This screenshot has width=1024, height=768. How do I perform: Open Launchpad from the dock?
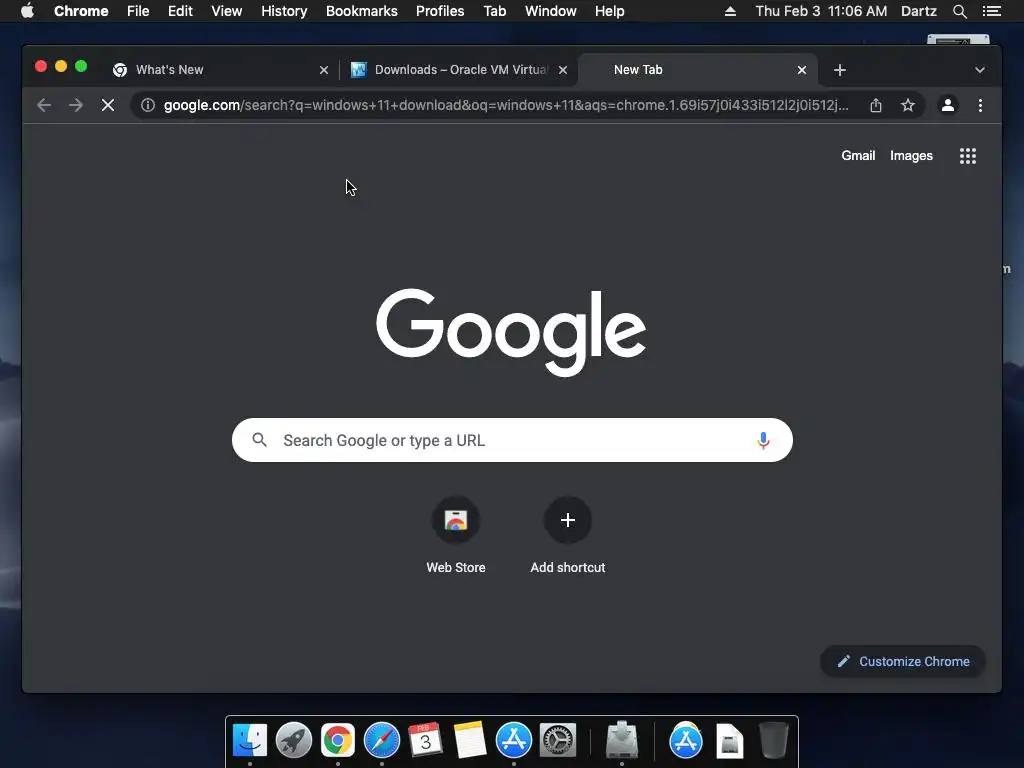294,741
